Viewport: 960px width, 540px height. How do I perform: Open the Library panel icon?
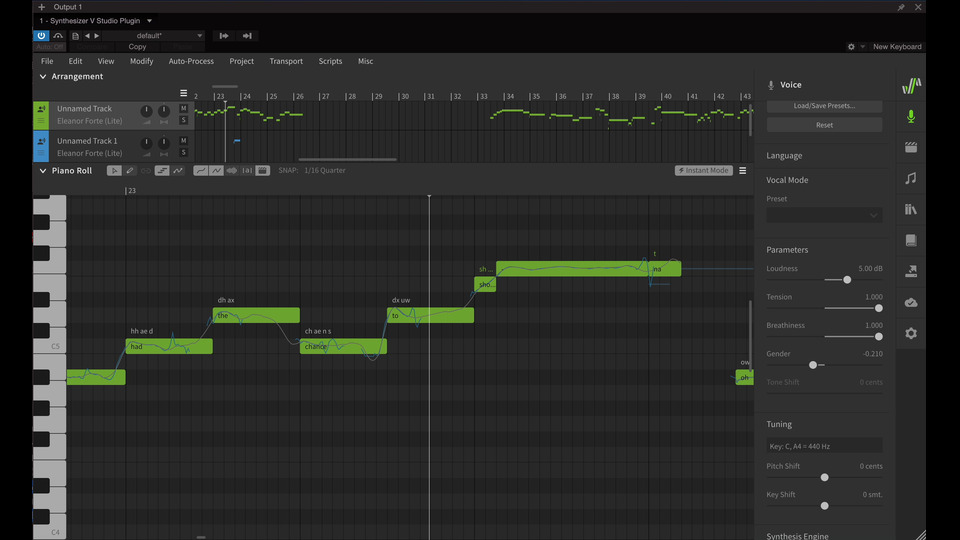tap(911, 209)
